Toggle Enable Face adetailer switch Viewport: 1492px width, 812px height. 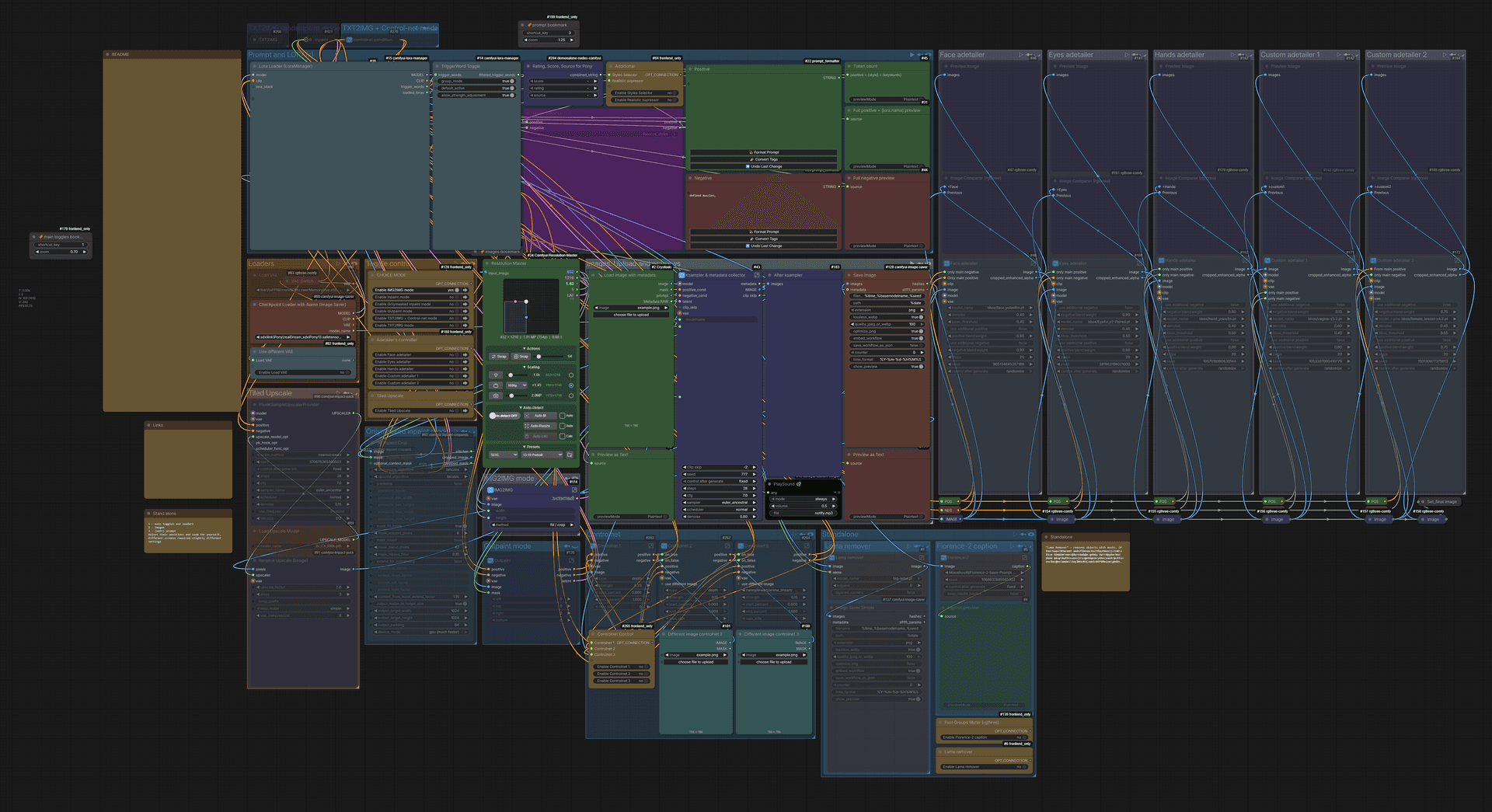(x=457, y=354)
